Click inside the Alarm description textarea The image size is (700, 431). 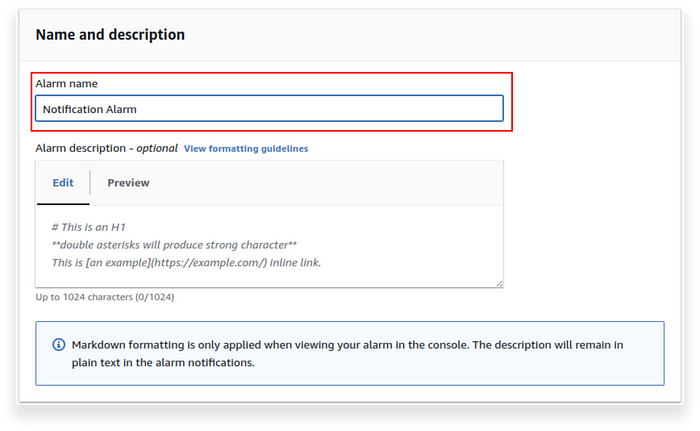pos(269,246)
